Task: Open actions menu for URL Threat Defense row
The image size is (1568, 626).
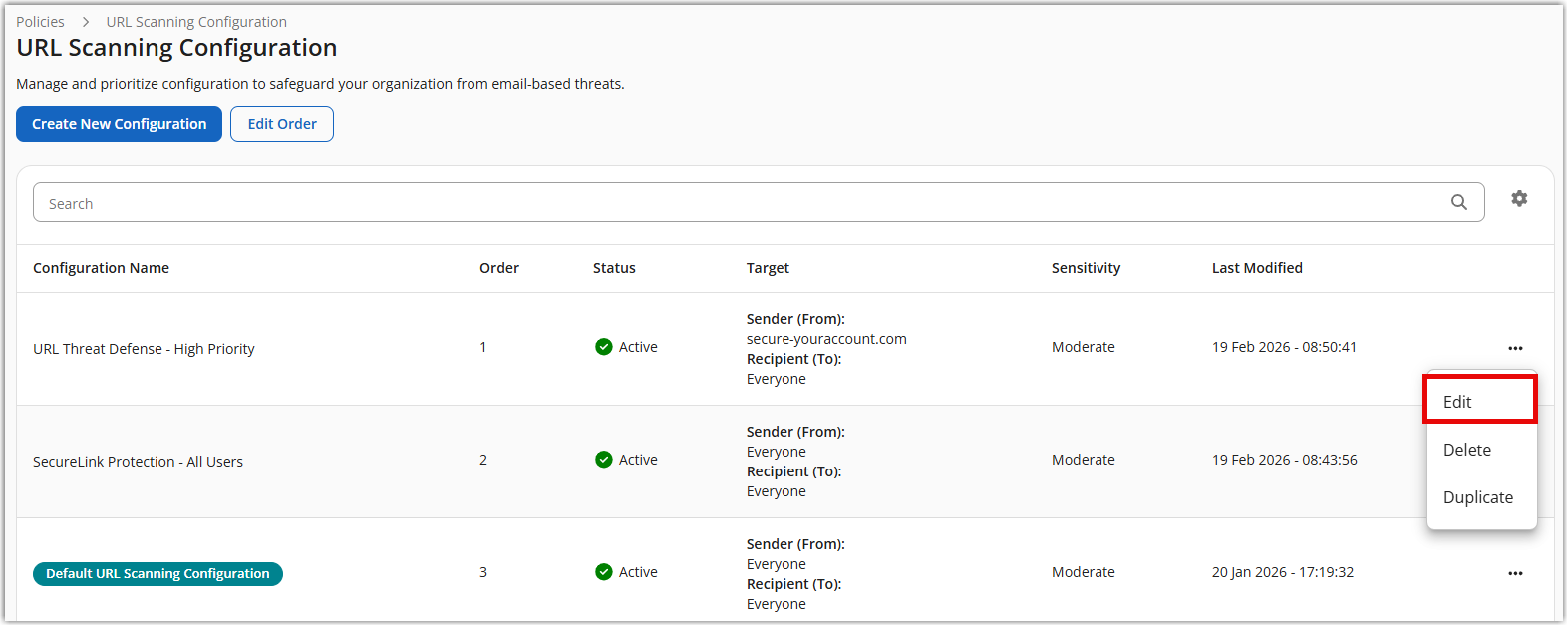Action: click(1514, 348)
